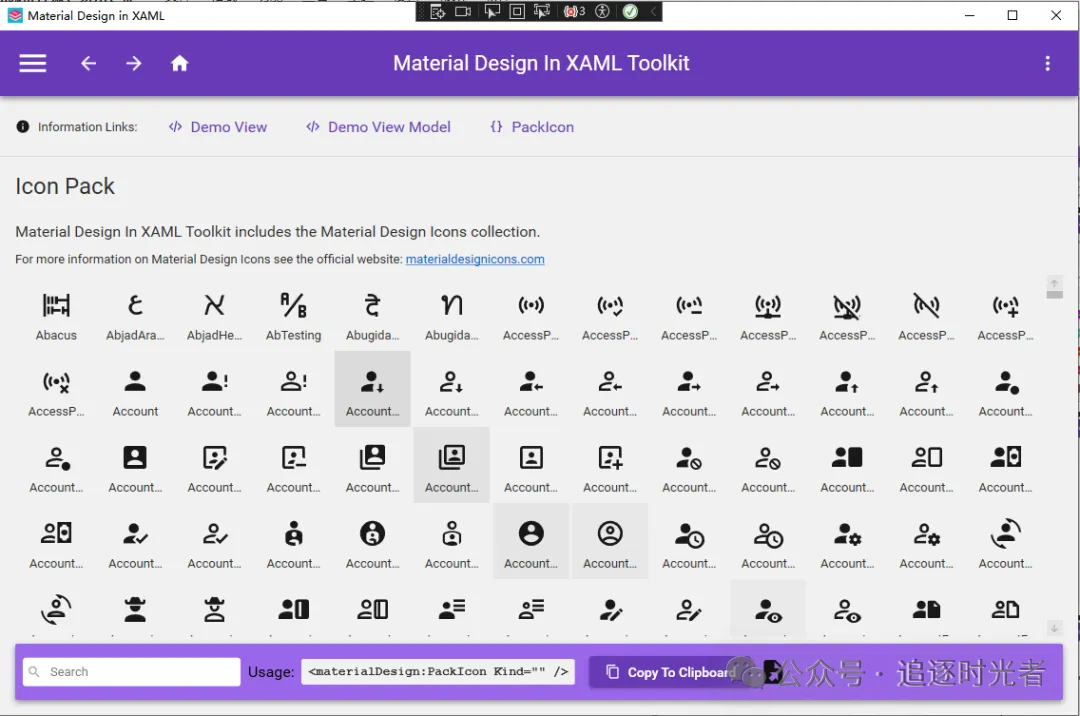Click the Home icon in header
Image resolution: width=1080 pixels, height=716 pixels.
pyautogui.click(x=179, y=63)
